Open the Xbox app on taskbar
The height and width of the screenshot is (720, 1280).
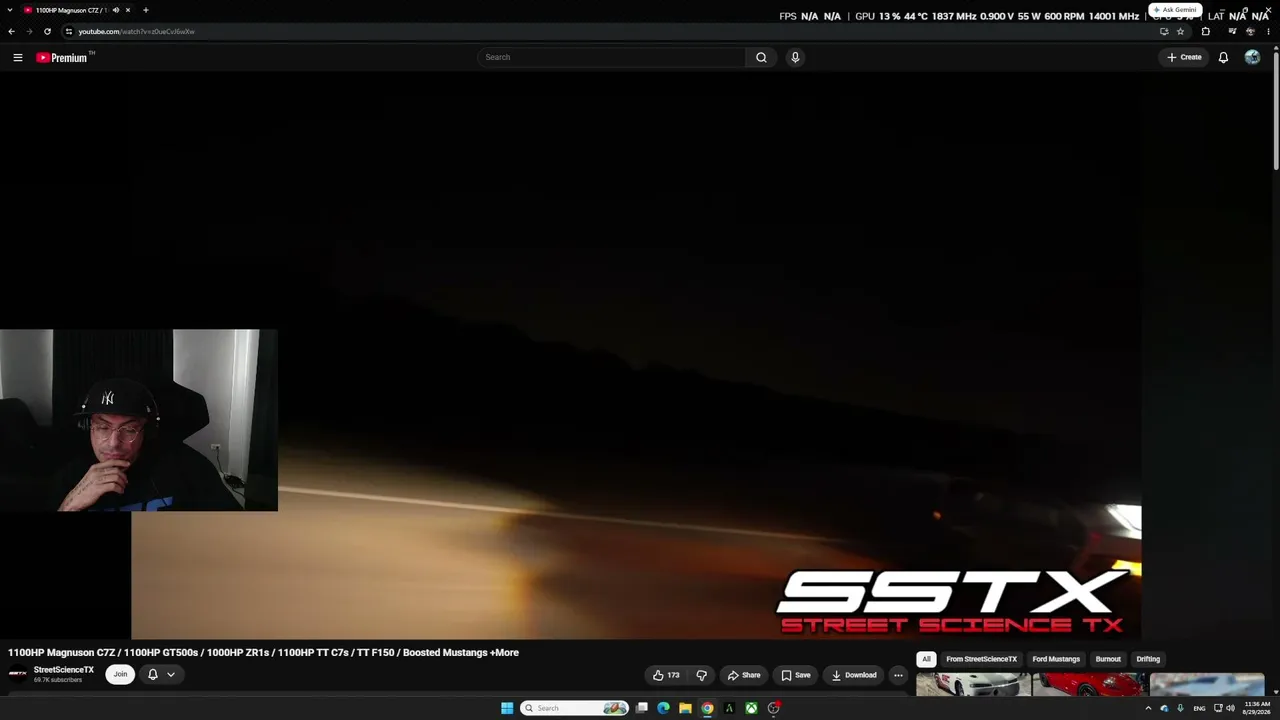click(751, 708)
